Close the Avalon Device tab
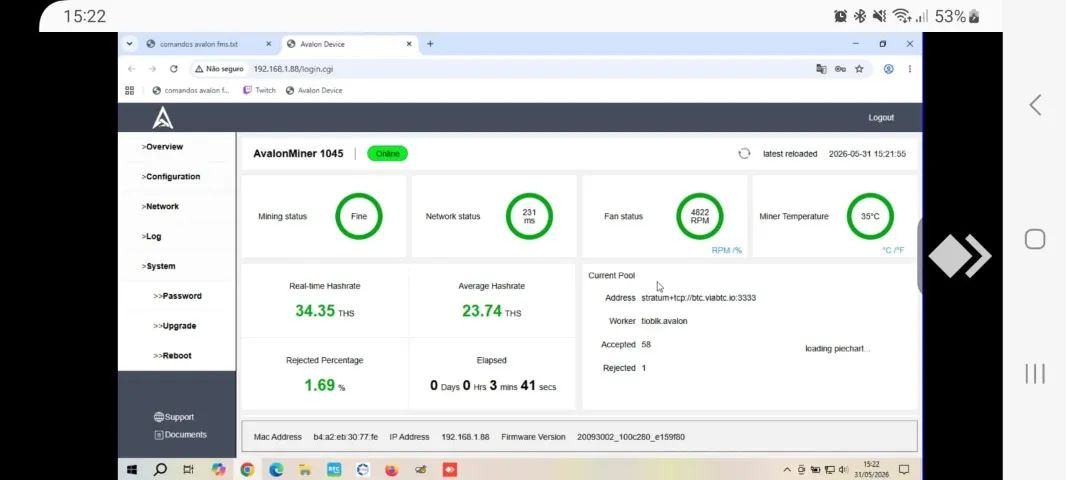Viewport: 1066px width, 480px height. 409,44
